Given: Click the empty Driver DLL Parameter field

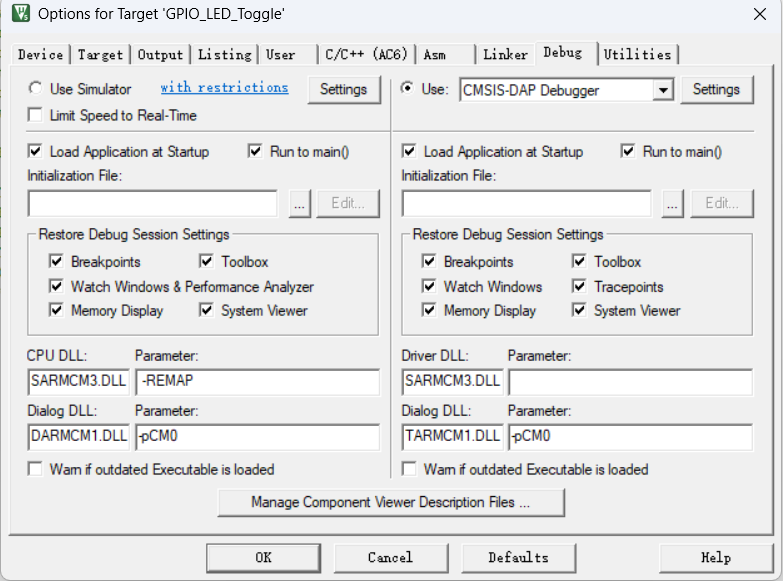Looking at the screenshot, I should [630, 381].
